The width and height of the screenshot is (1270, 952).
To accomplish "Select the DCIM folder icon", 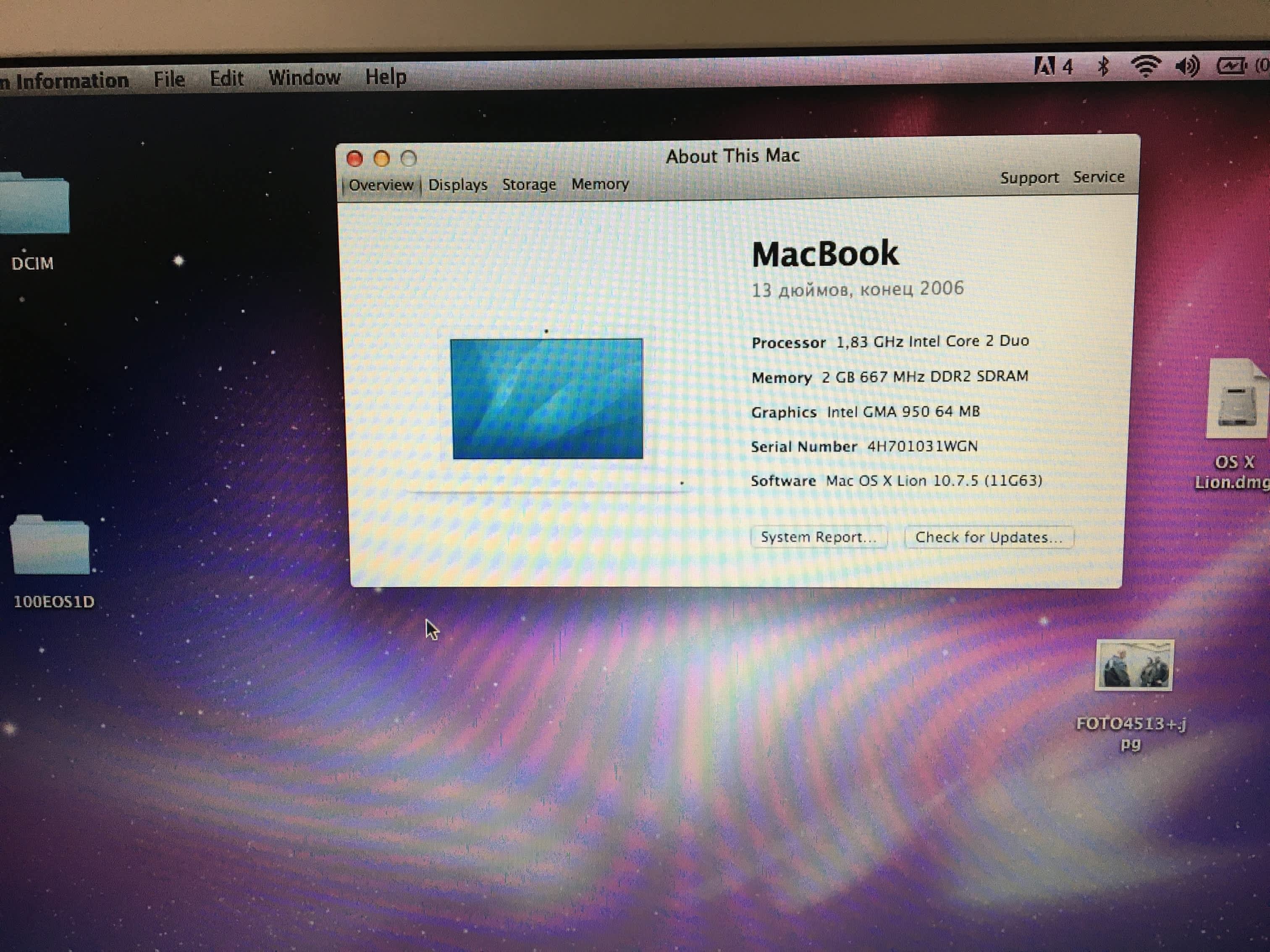I will [34, 205].
